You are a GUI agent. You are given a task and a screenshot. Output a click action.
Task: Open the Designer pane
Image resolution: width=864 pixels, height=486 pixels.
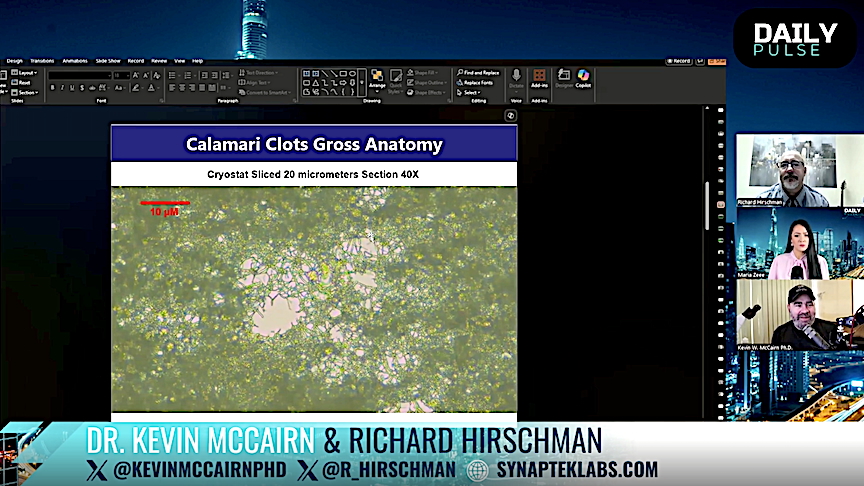pos(564,77)
